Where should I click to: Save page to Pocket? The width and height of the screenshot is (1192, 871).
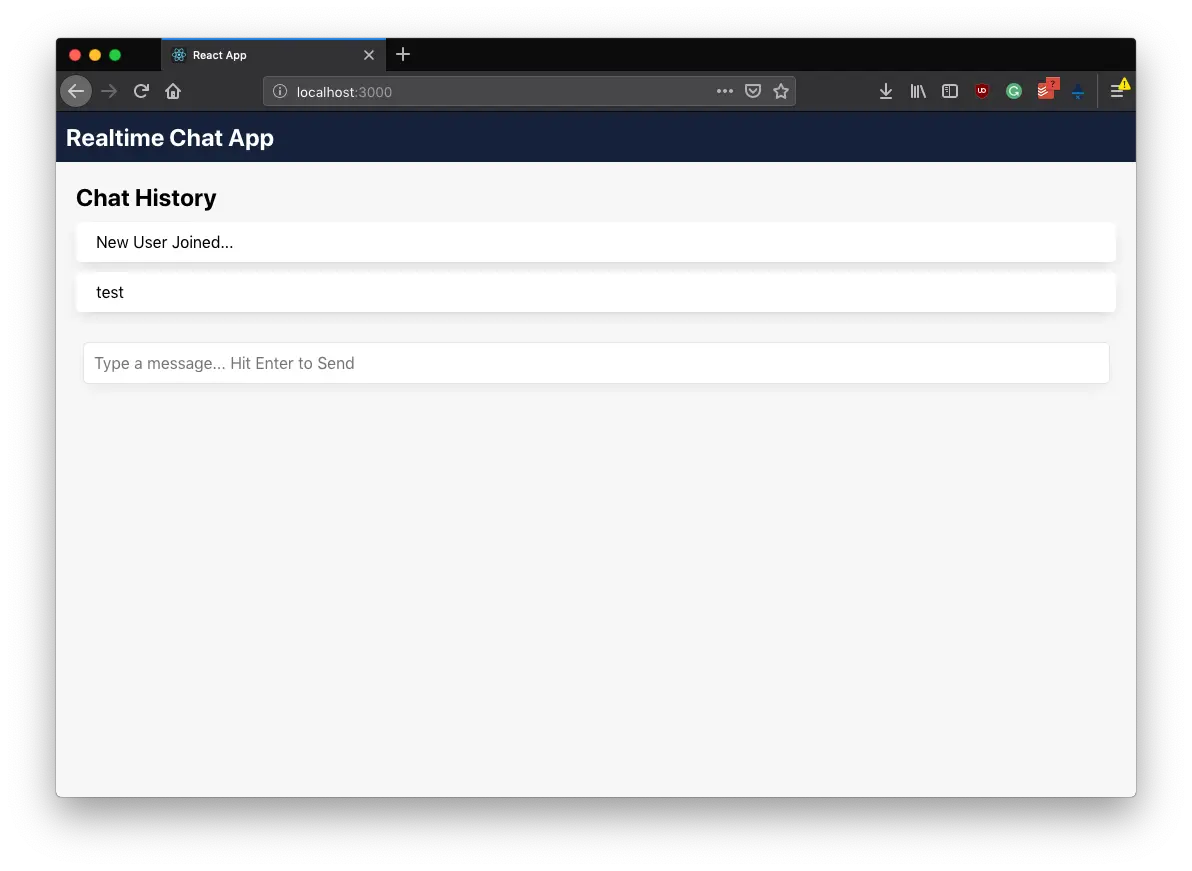click(753, 91)
